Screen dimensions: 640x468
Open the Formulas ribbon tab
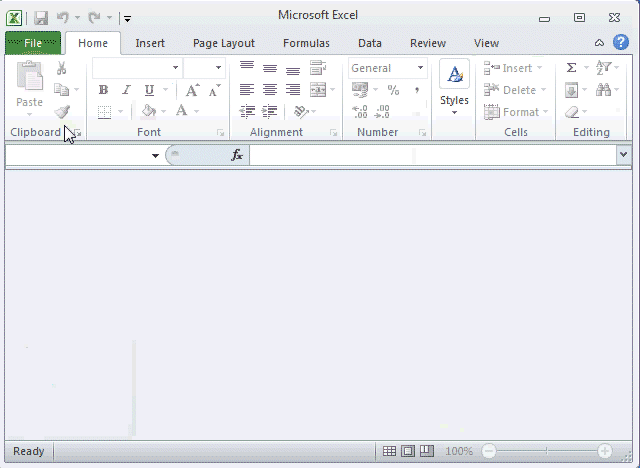306,43
